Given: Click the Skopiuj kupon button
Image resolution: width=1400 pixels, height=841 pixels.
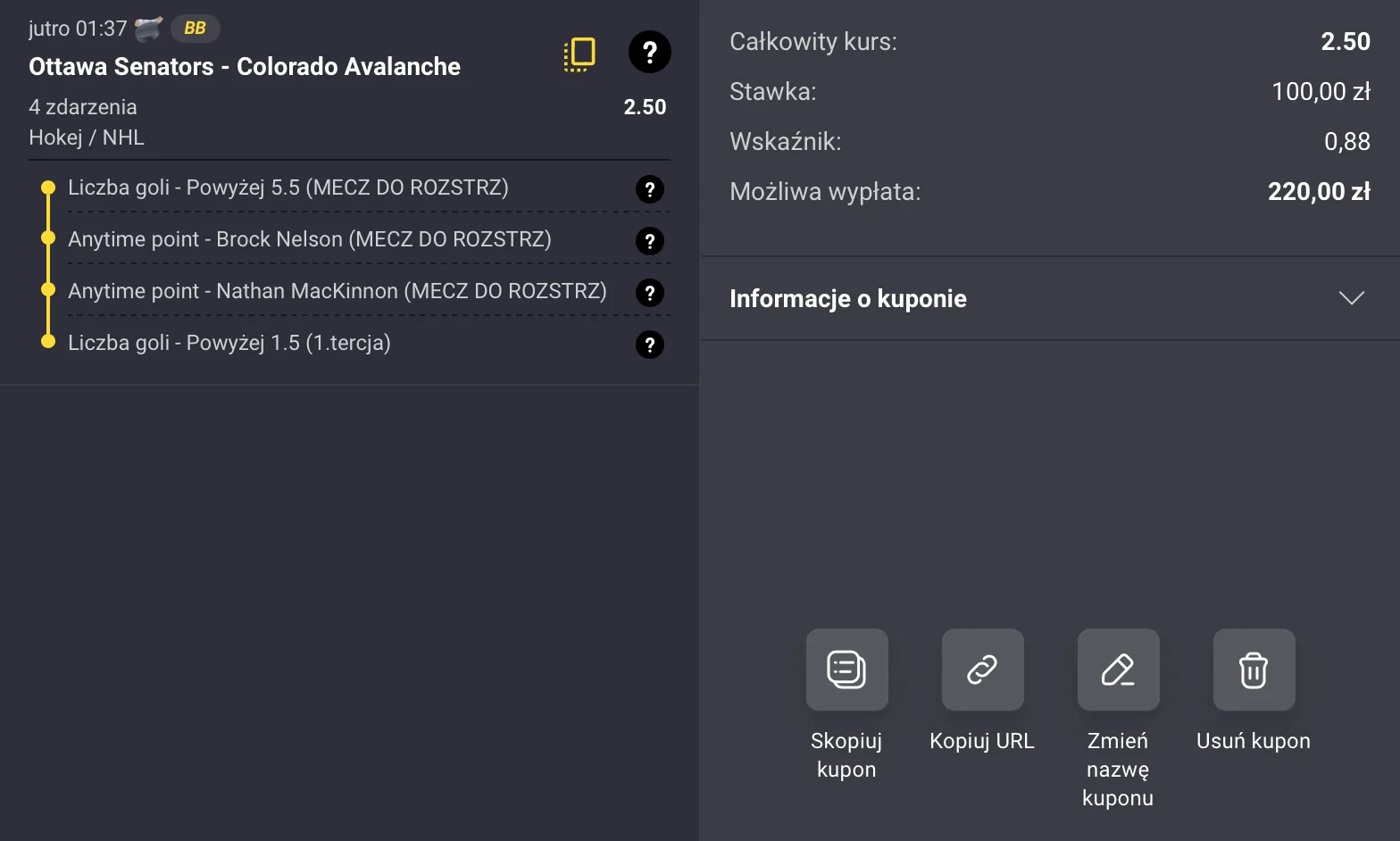Looking at the screenshot, I should pyautogui.click(x=846, y=670).
